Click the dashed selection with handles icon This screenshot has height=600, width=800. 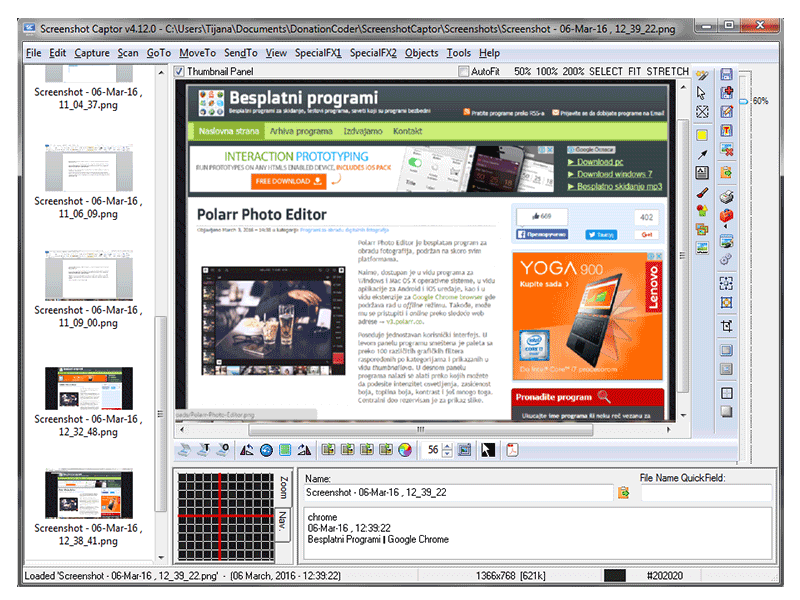727,283
